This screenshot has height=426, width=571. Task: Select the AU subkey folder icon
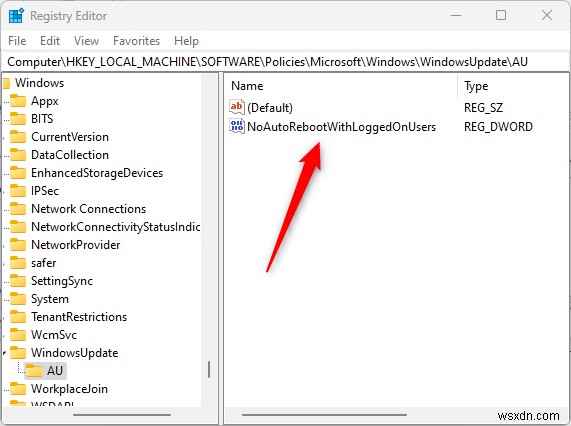click(34, 371)
